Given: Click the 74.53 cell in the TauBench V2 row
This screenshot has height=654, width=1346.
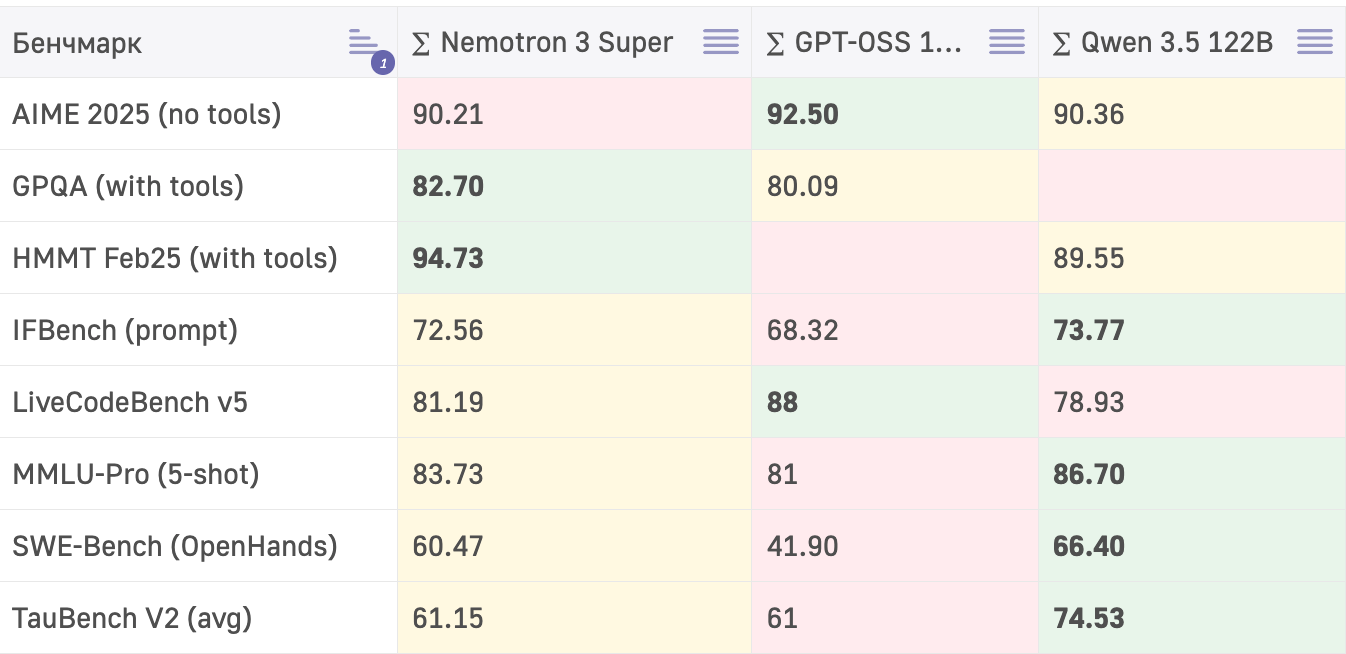Looking at the screenshot, I should tap(1089, 618).
